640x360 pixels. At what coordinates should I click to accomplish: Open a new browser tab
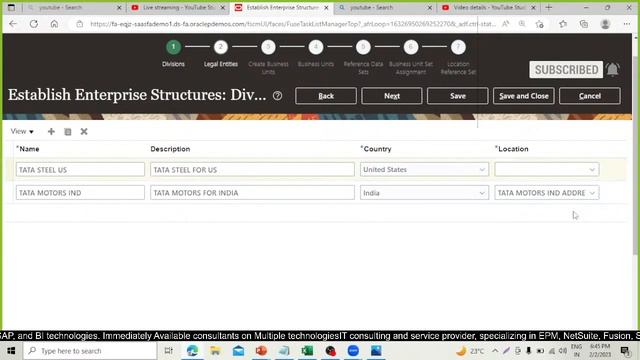coord(549,7)
